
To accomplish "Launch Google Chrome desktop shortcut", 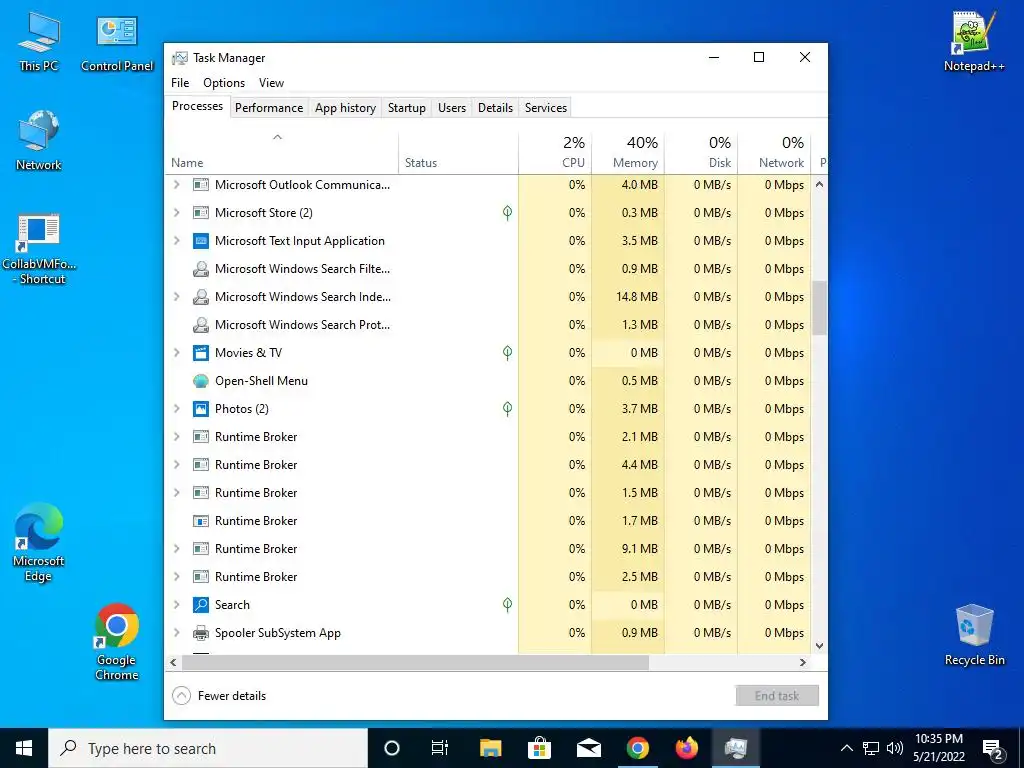I will (116, 642).
